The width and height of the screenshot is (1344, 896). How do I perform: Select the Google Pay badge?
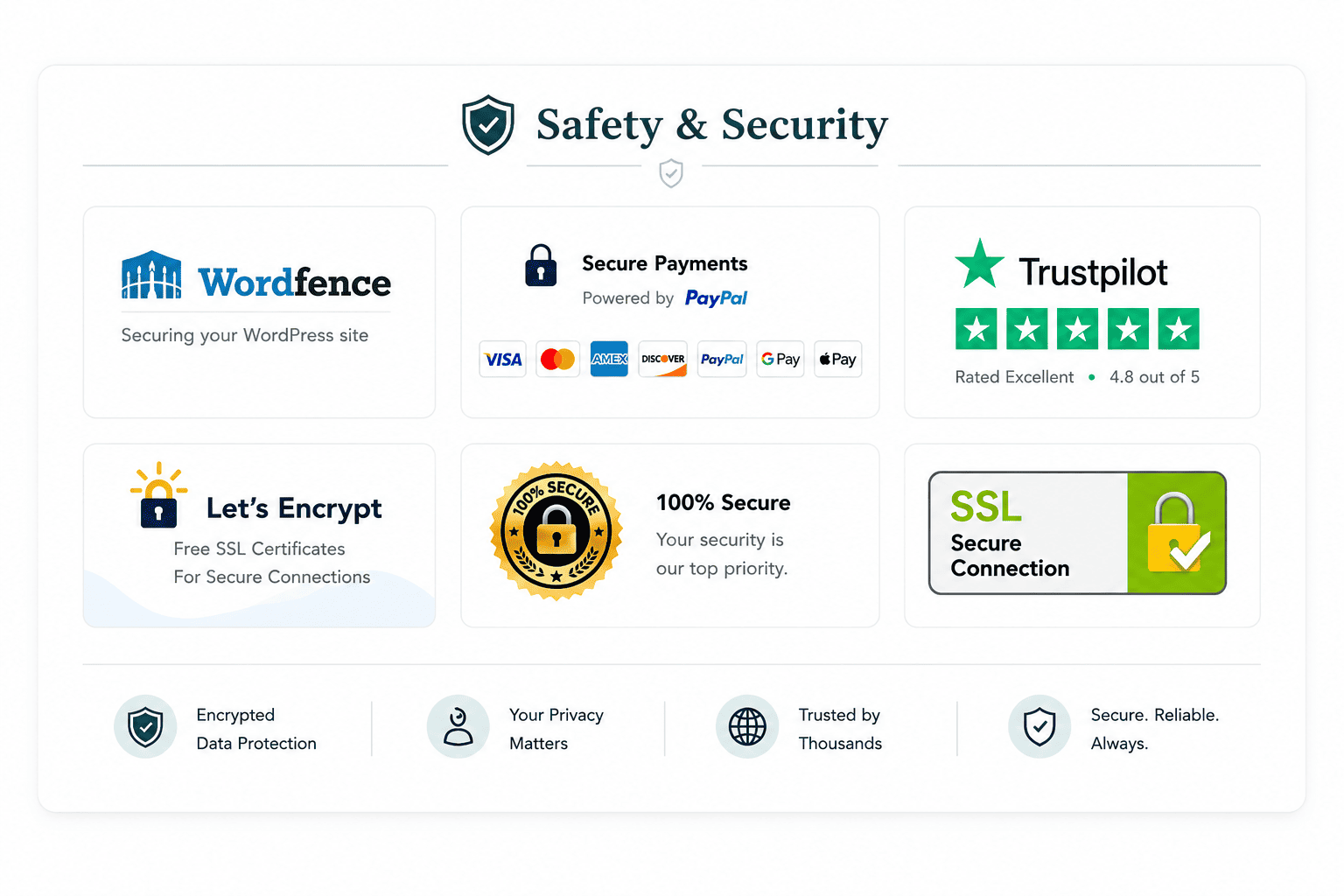(x=780, y=359)
